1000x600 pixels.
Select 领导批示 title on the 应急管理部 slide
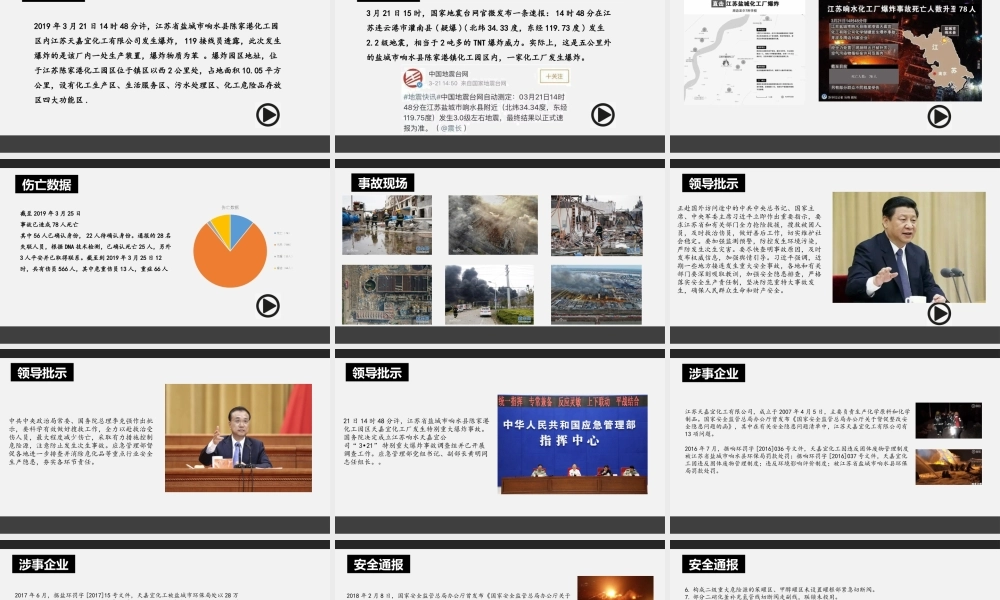[x=377, y=372]
